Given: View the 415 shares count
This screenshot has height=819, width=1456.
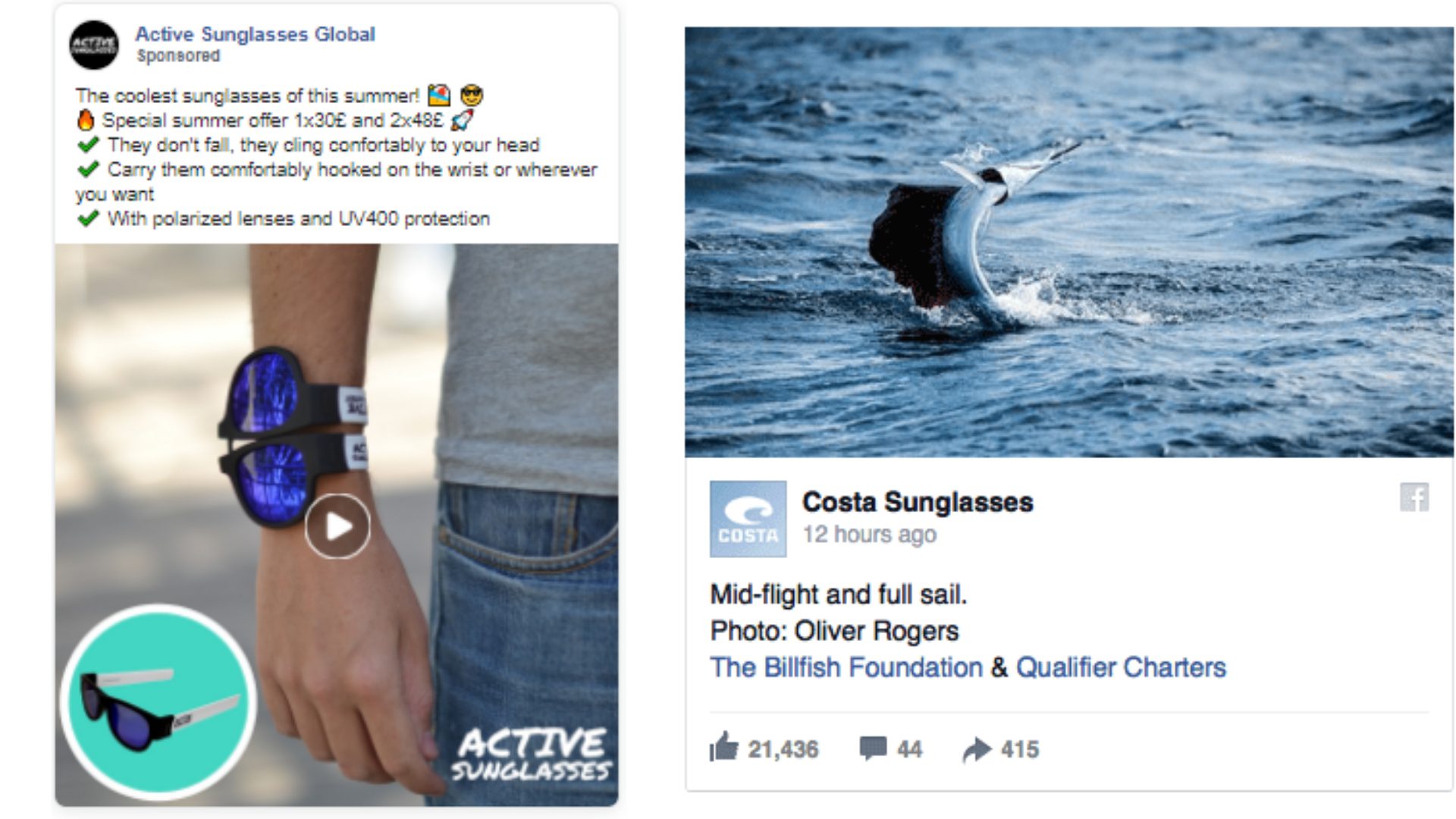Looking at the screenshot, I should (1020, 750).
